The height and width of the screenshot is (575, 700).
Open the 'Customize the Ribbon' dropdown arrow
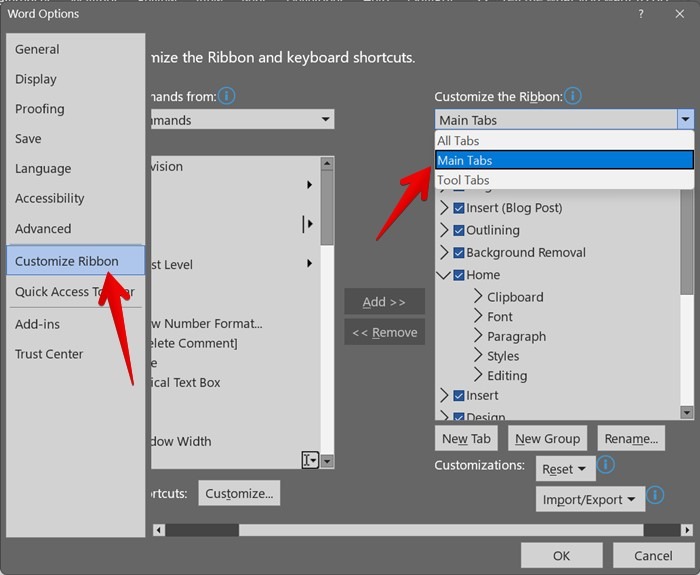685,120
